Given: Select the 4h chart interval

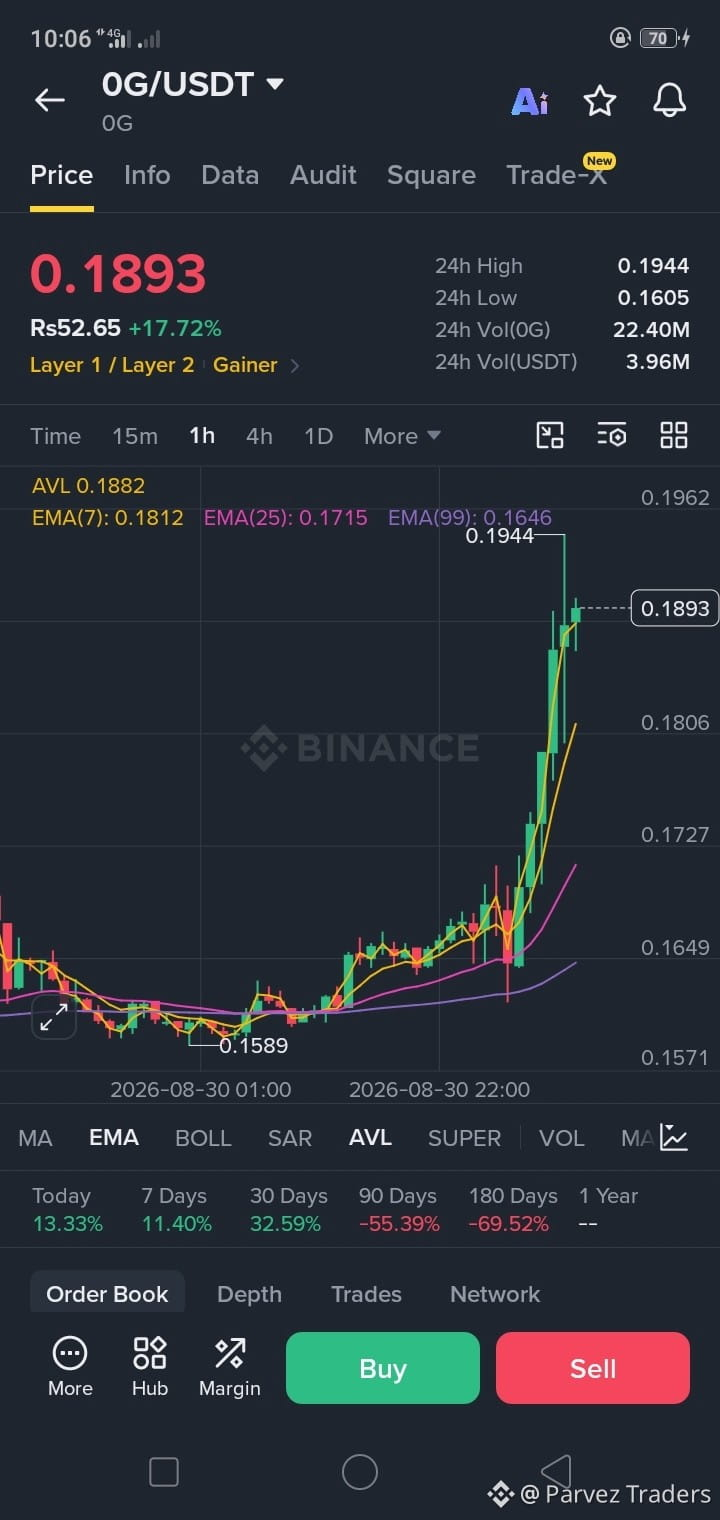Looking at the screenshot, I should (259, 436).
